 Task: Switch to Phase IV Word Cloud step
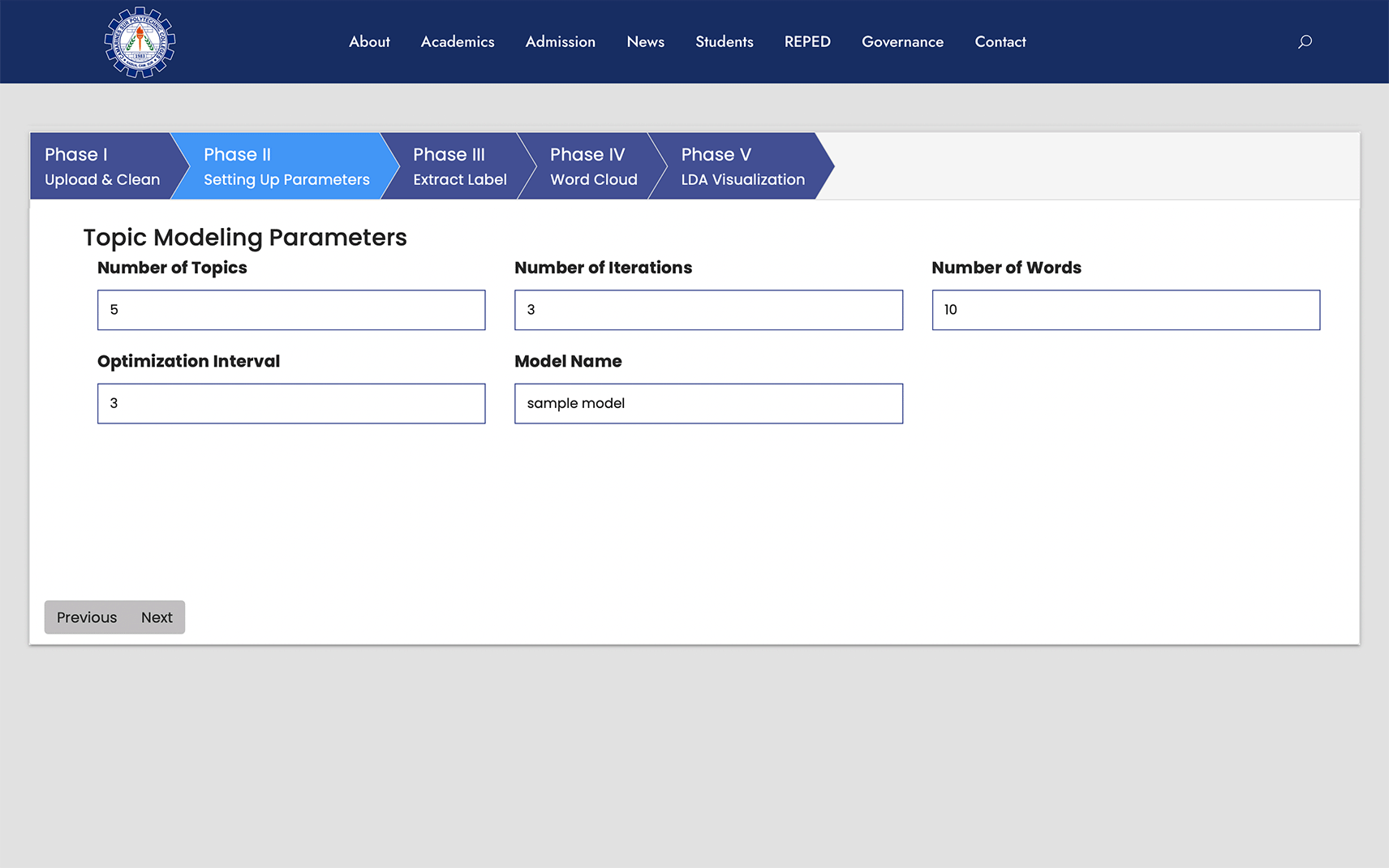tap(593, 166)
